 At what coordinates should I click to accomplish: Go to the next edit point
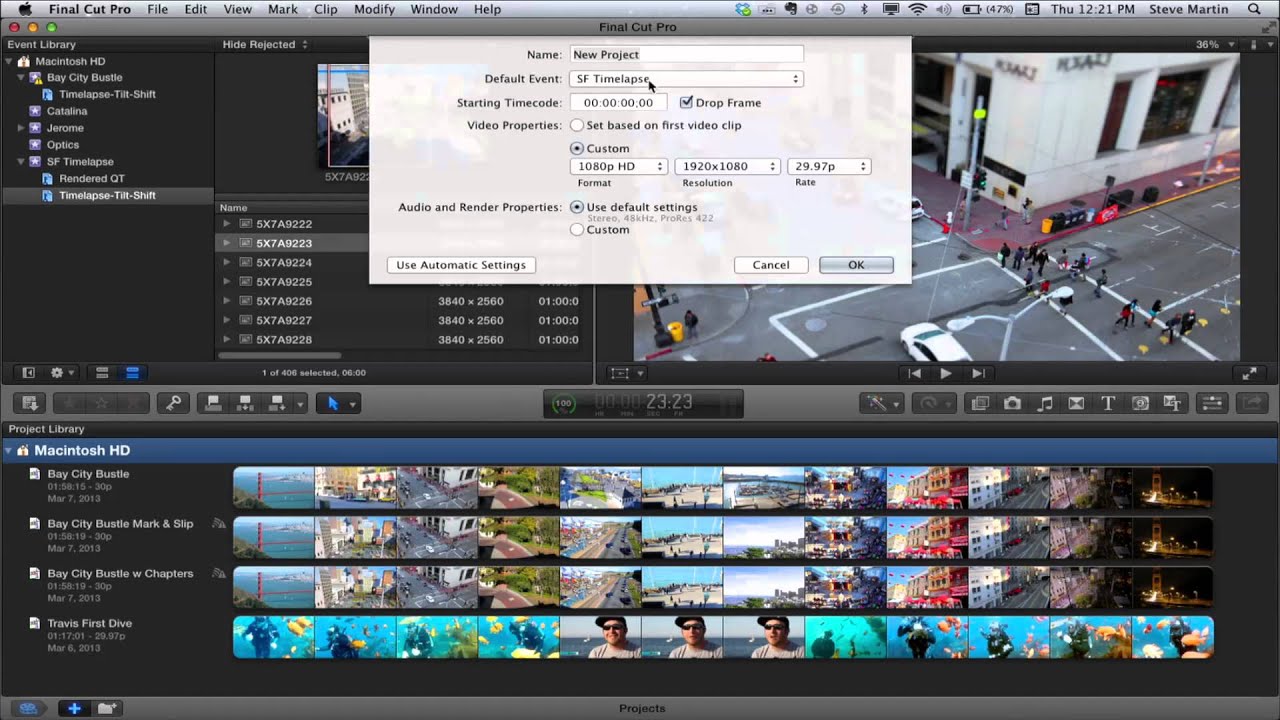[979, 373]
